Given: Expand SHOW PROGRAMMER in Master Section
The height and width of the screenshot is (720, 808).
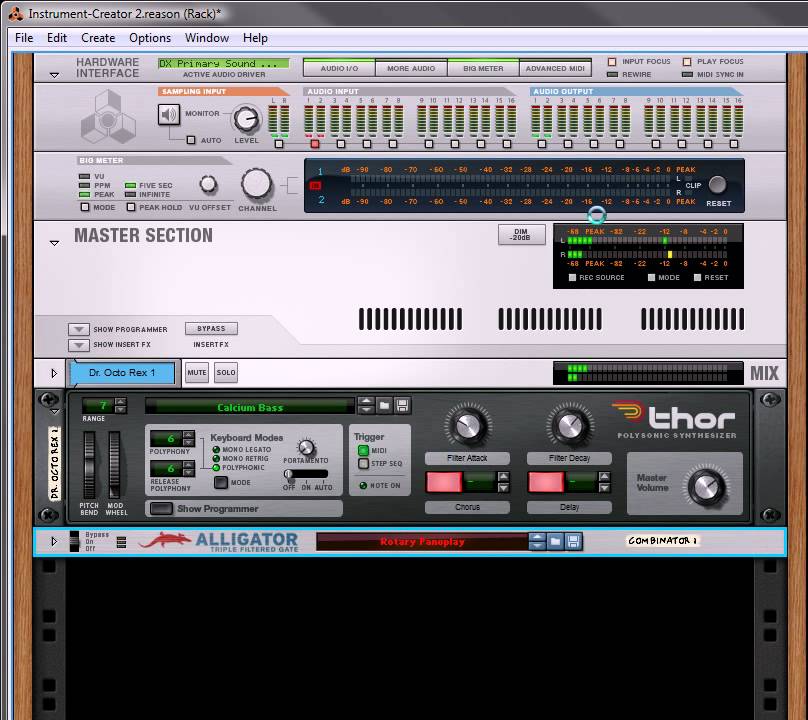Looking at the screenshot, I should tap(79, 329).
